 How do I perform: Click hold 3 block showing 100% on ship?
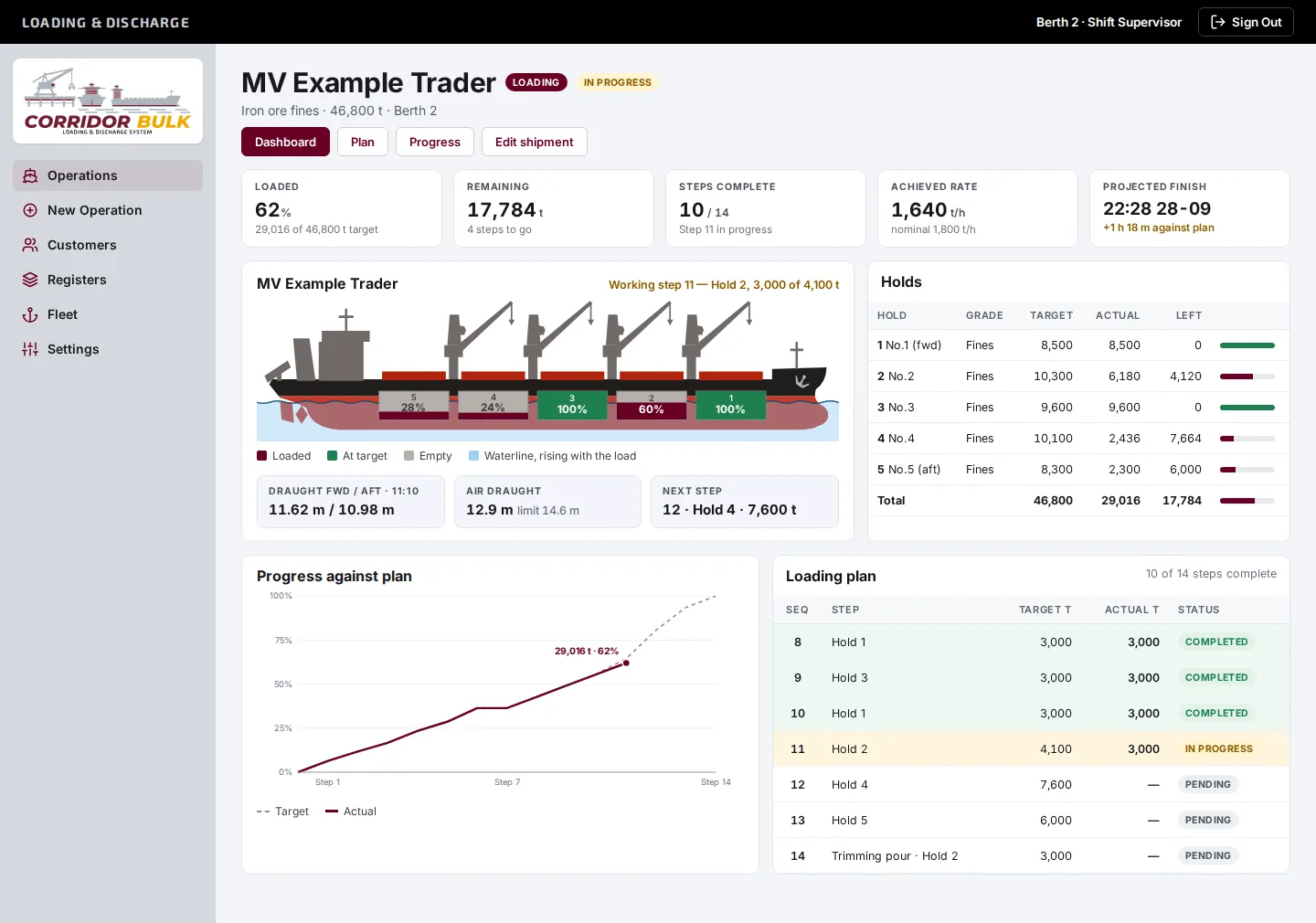click(572, 405)
